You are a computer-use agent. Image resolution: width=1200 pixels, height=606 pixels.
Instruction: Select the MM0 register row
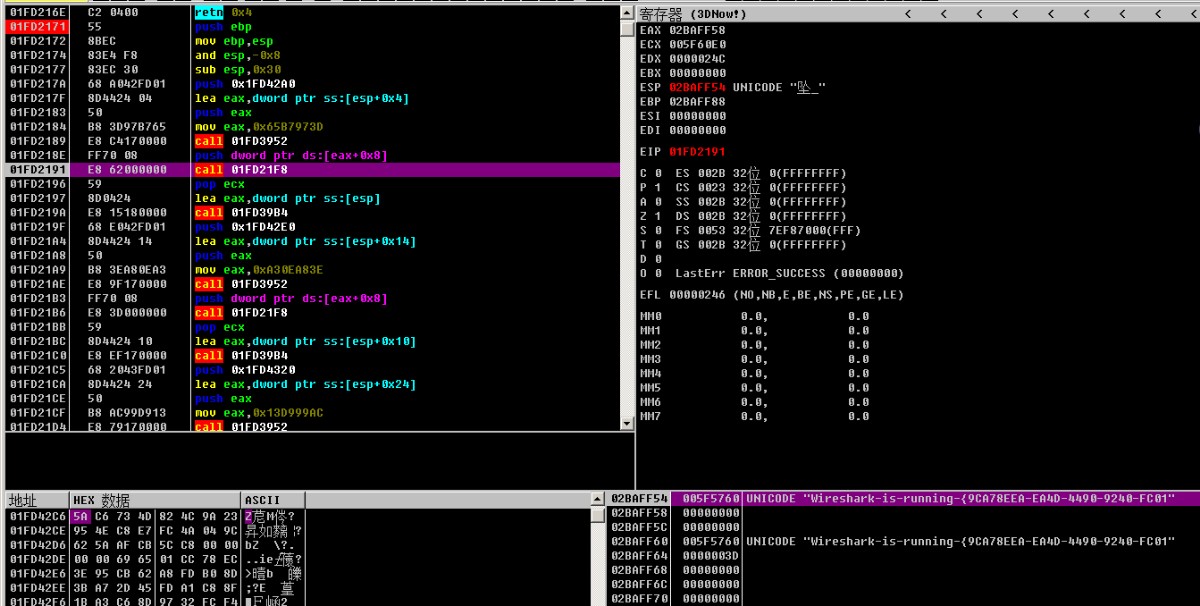pos(755,316)
